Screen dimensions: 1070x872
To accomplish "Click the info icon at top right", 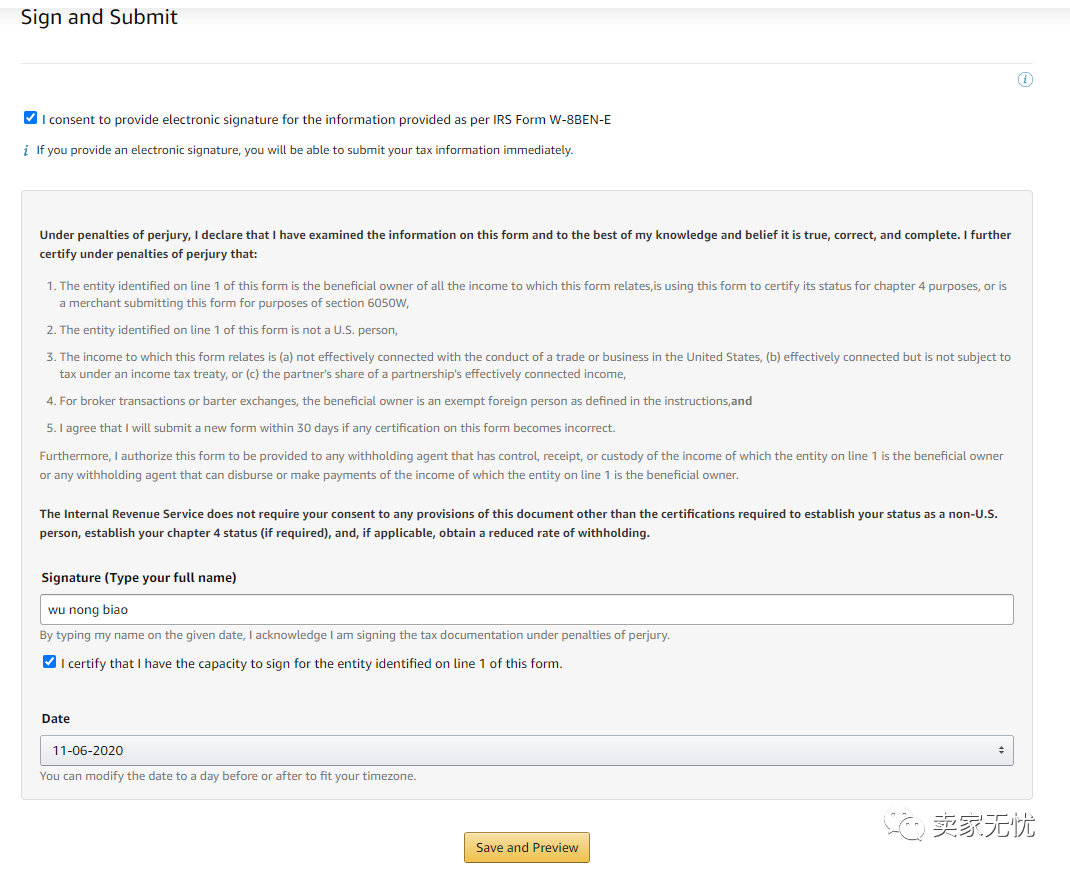I will tap(1025, 80).
